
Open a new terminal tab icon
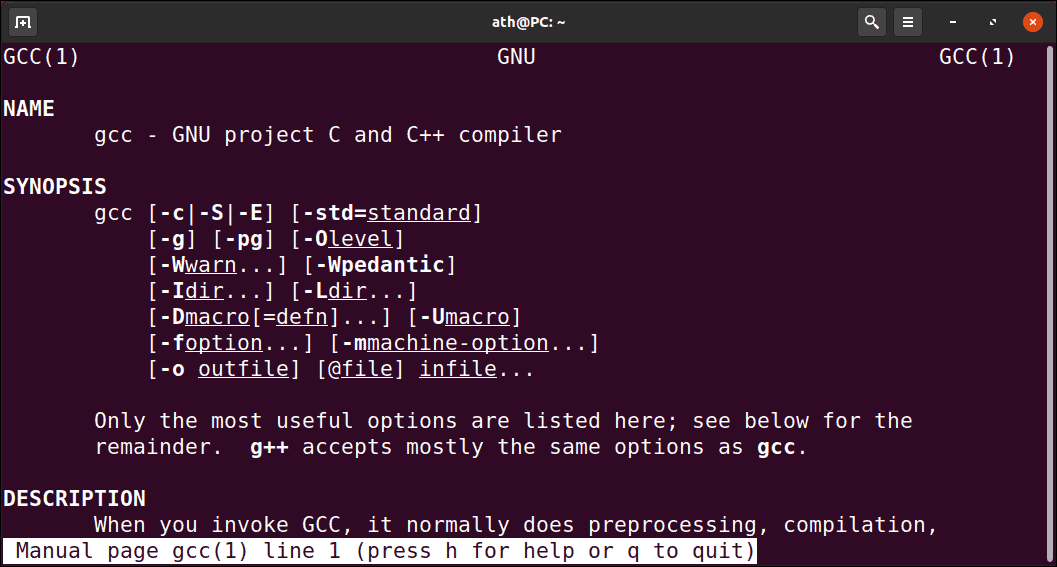[22, 22]
